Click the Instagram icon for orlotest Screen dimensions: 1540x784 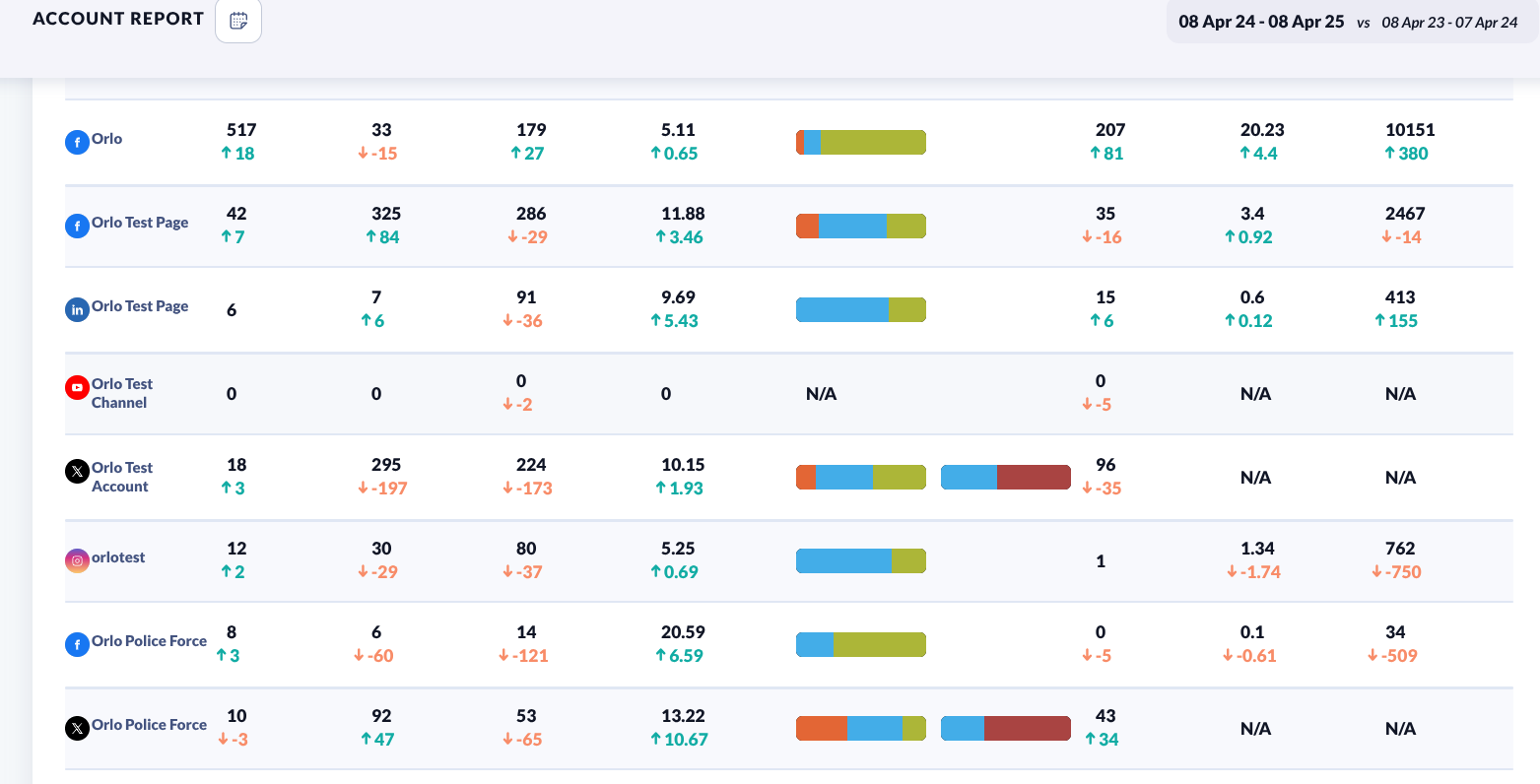click(x=77, y=560)
